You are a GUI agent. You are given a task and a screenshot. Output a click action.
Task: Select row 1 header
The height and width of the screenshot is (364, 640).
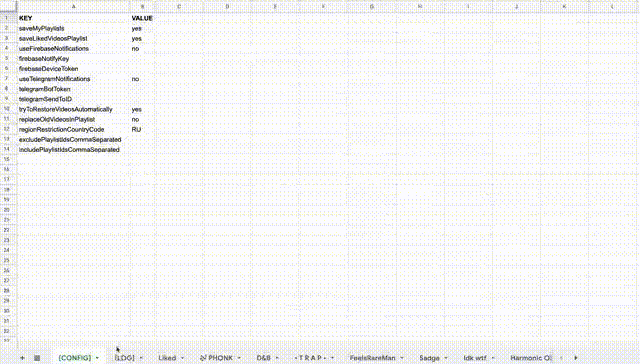click(x=7, y=18)
